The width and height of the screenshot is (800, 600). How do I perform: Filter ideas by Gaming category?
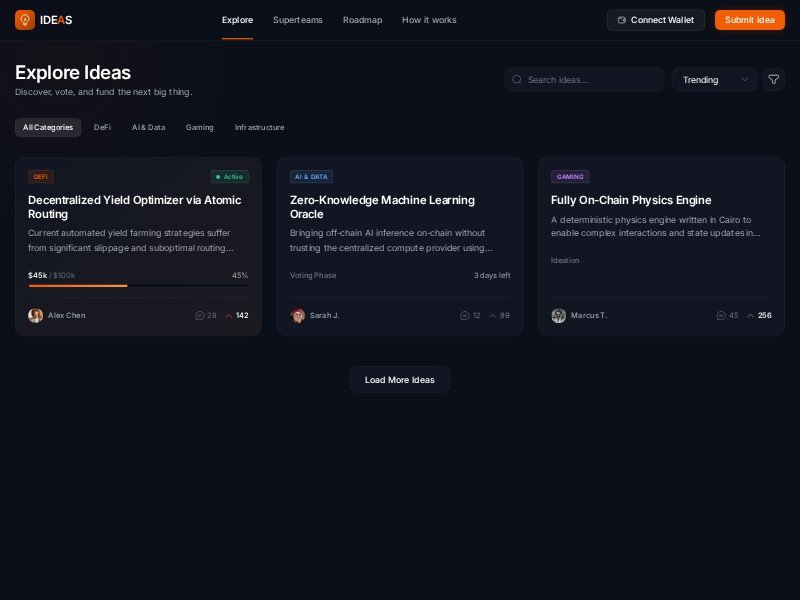tap(200, 128)
